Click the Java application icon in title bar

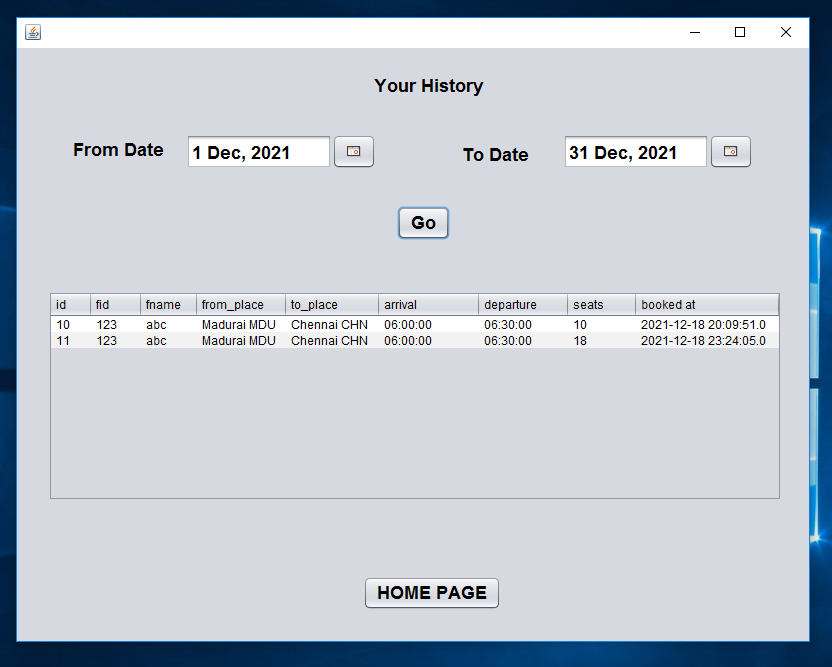point(33,32)
